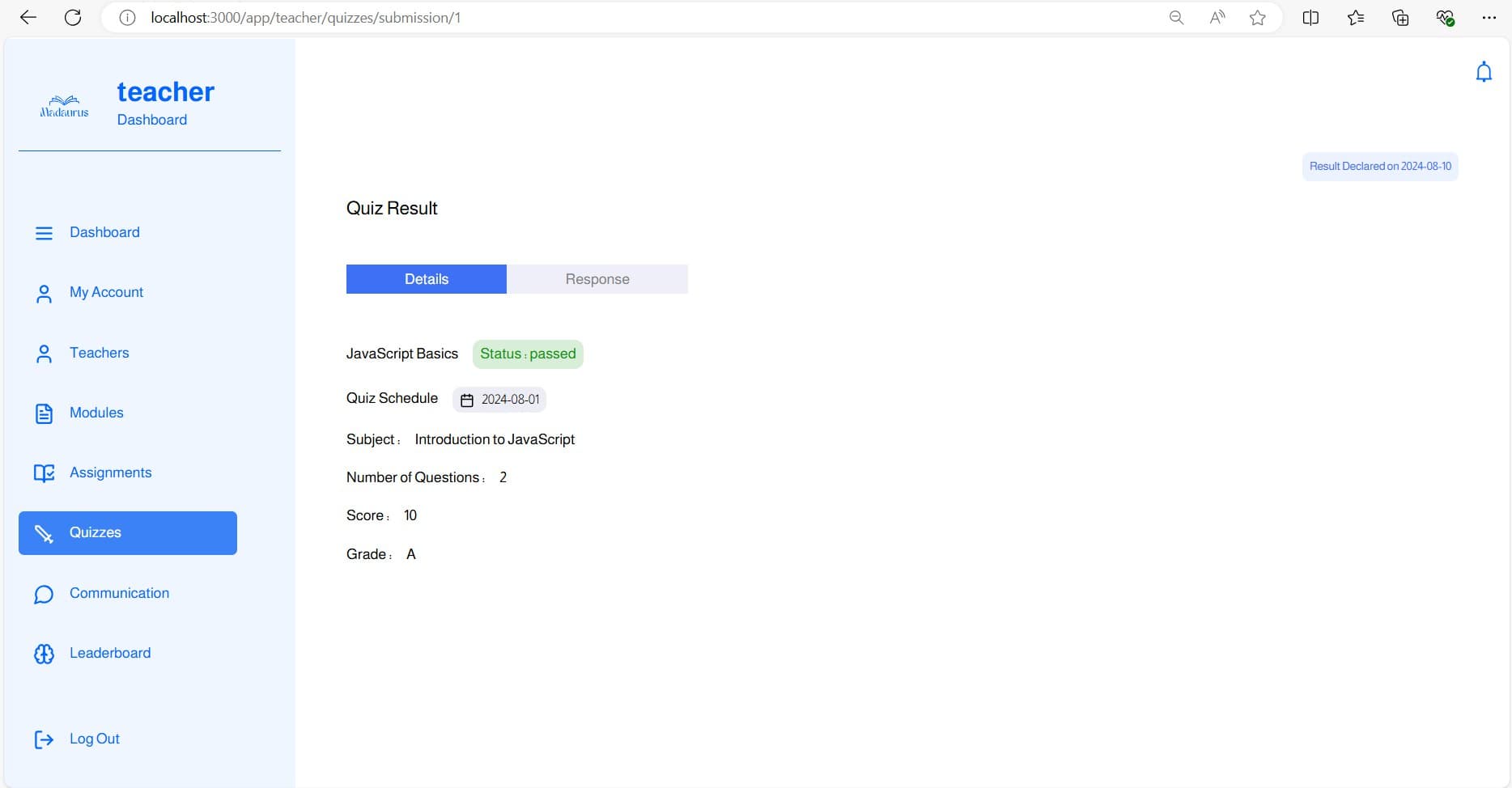Click the Teachers person icon
Image resolution: width=1512 pixels, height=788 pixels.
tap(44, 354)
